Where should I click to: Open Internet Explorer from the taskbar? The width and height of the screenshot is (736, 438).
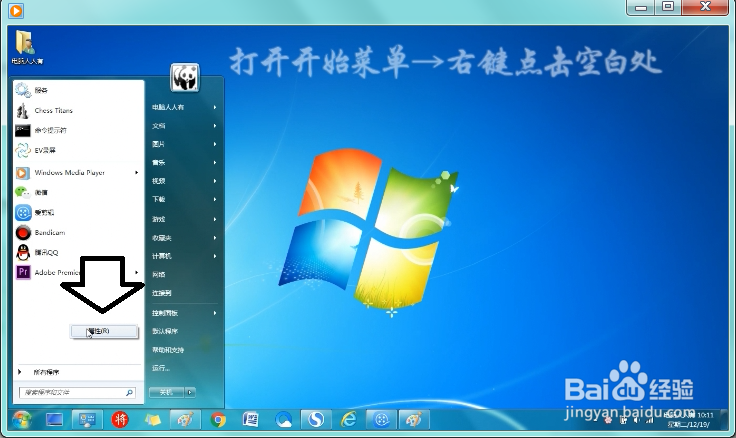click(x=349, y=419)
